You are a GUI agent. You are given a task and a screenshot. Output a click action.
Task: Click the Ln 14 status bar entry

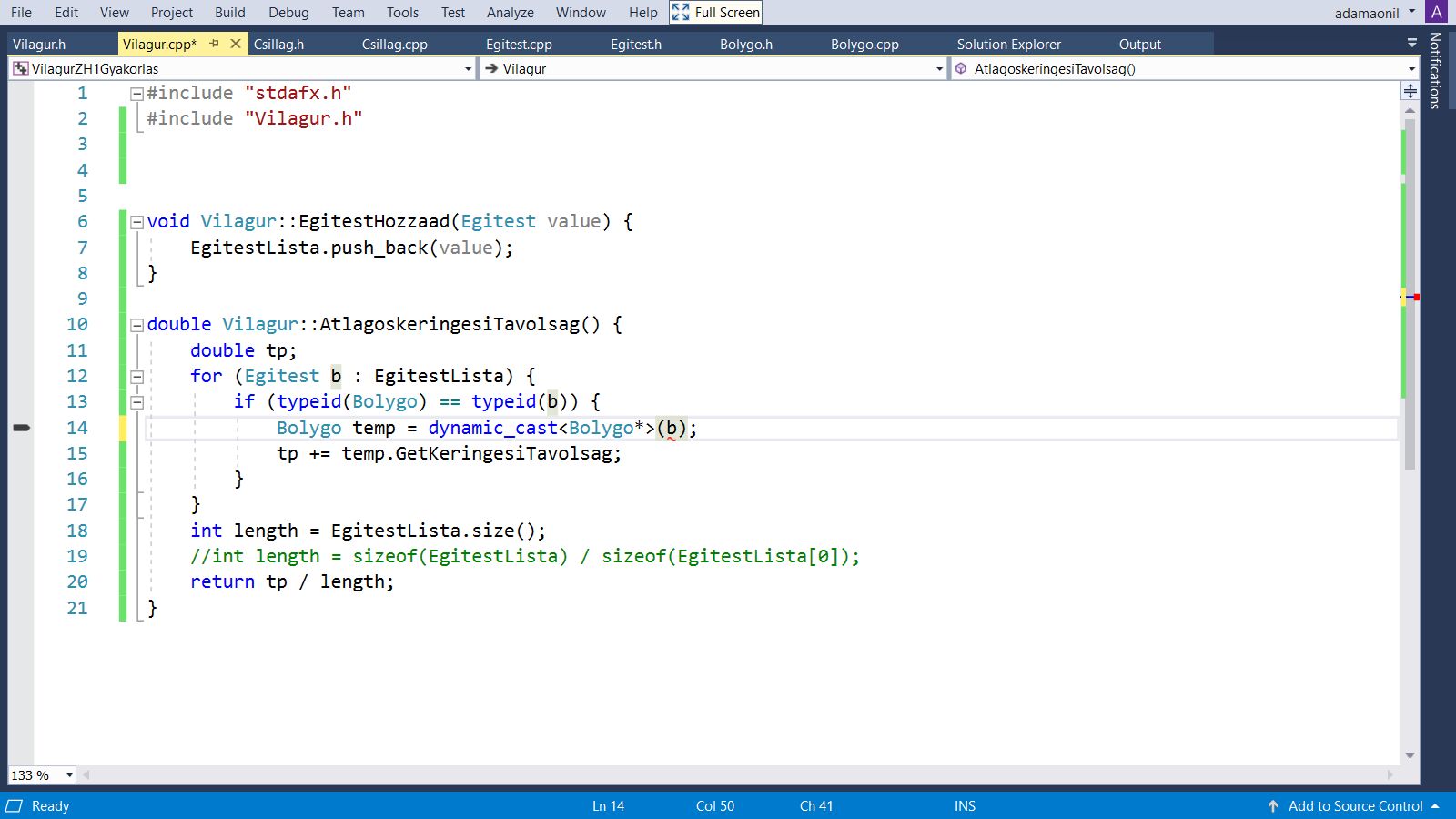coord(608,806)
